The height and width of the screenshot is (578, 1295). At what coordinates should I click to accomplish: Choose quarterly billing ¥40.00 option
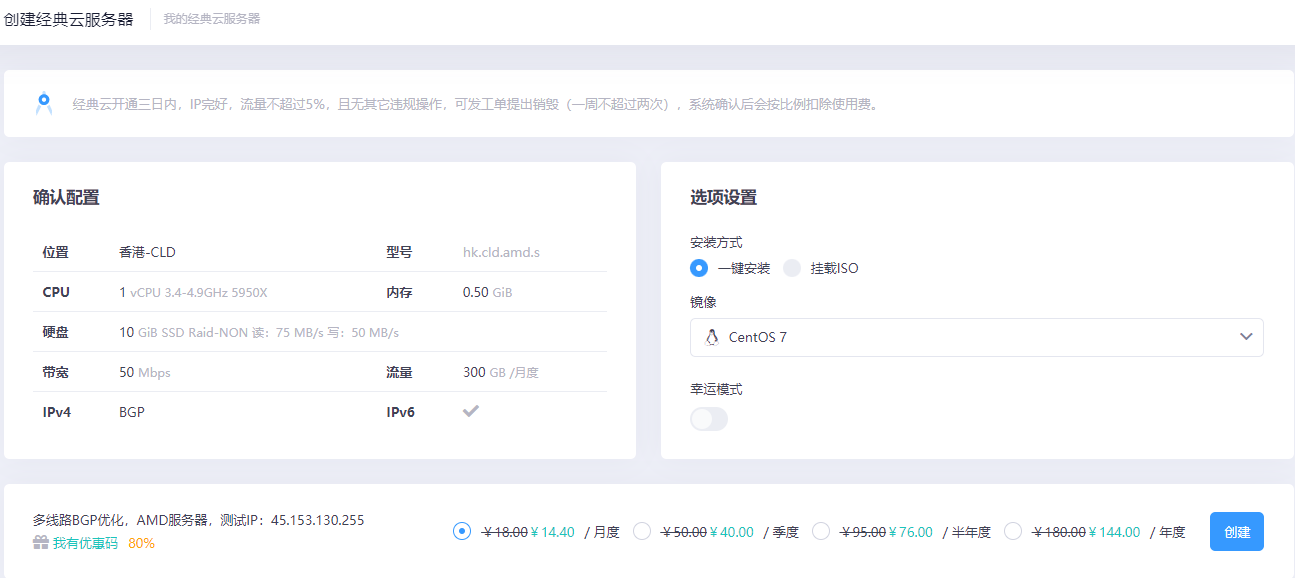642,531
